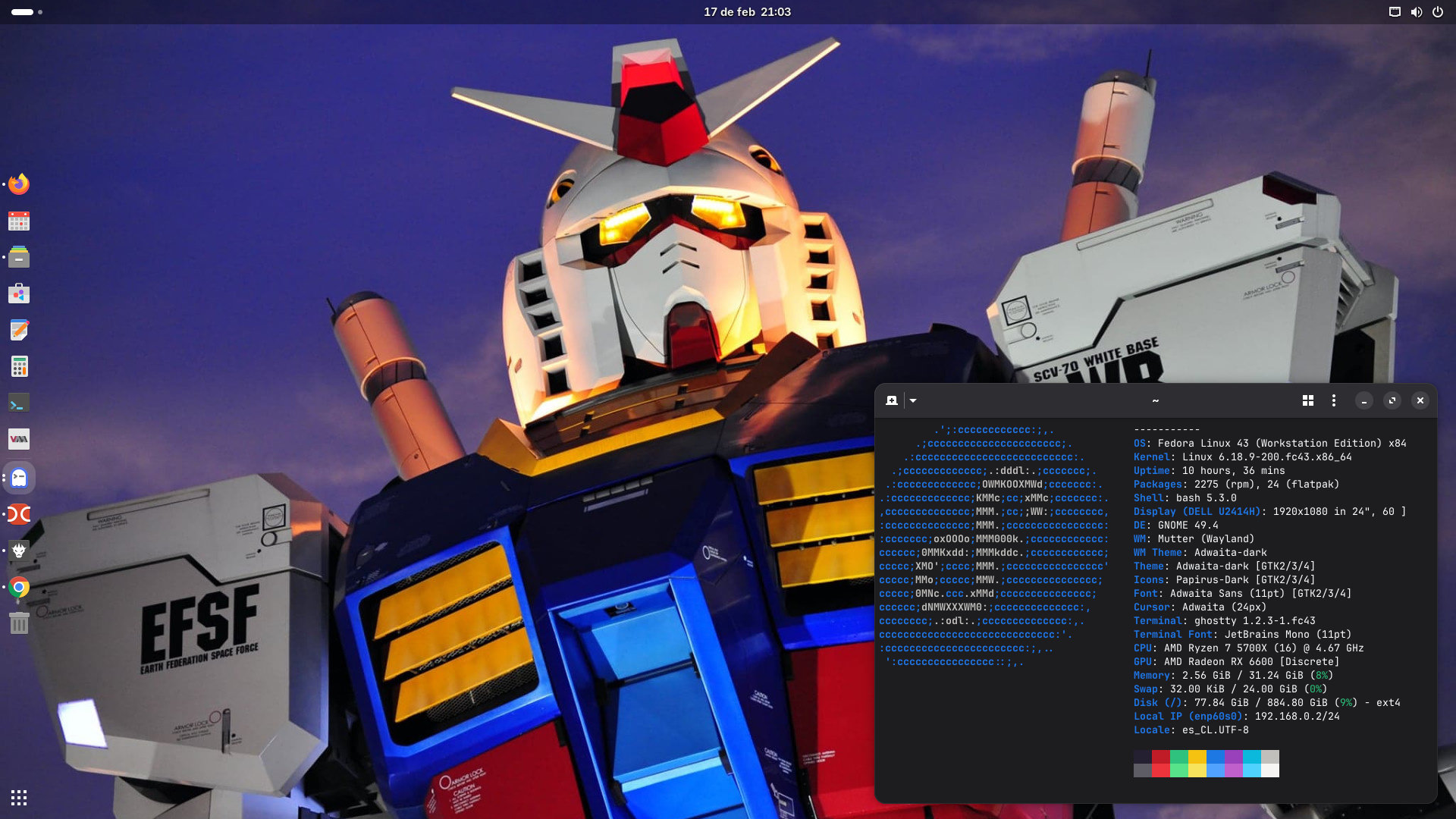1456x819 pixels.
Task: Open the Calendar app from the dock
Action: 19,220
